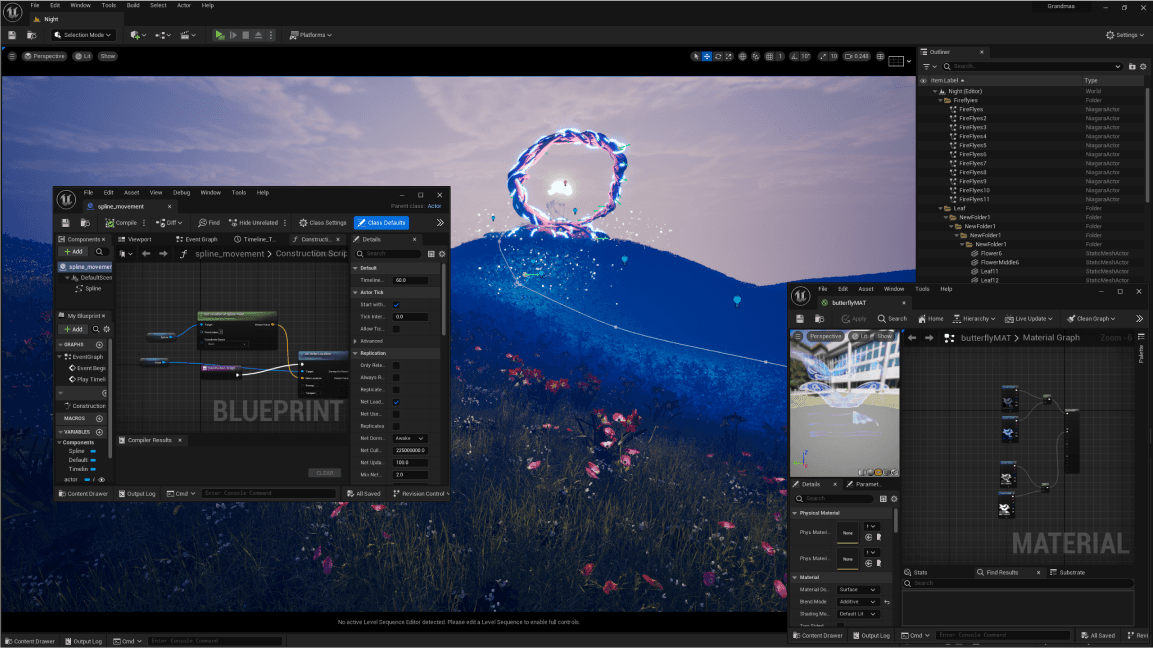Open the main viewport hamburger options menu
Viewport: 1153px width, 648px height.
12,56
